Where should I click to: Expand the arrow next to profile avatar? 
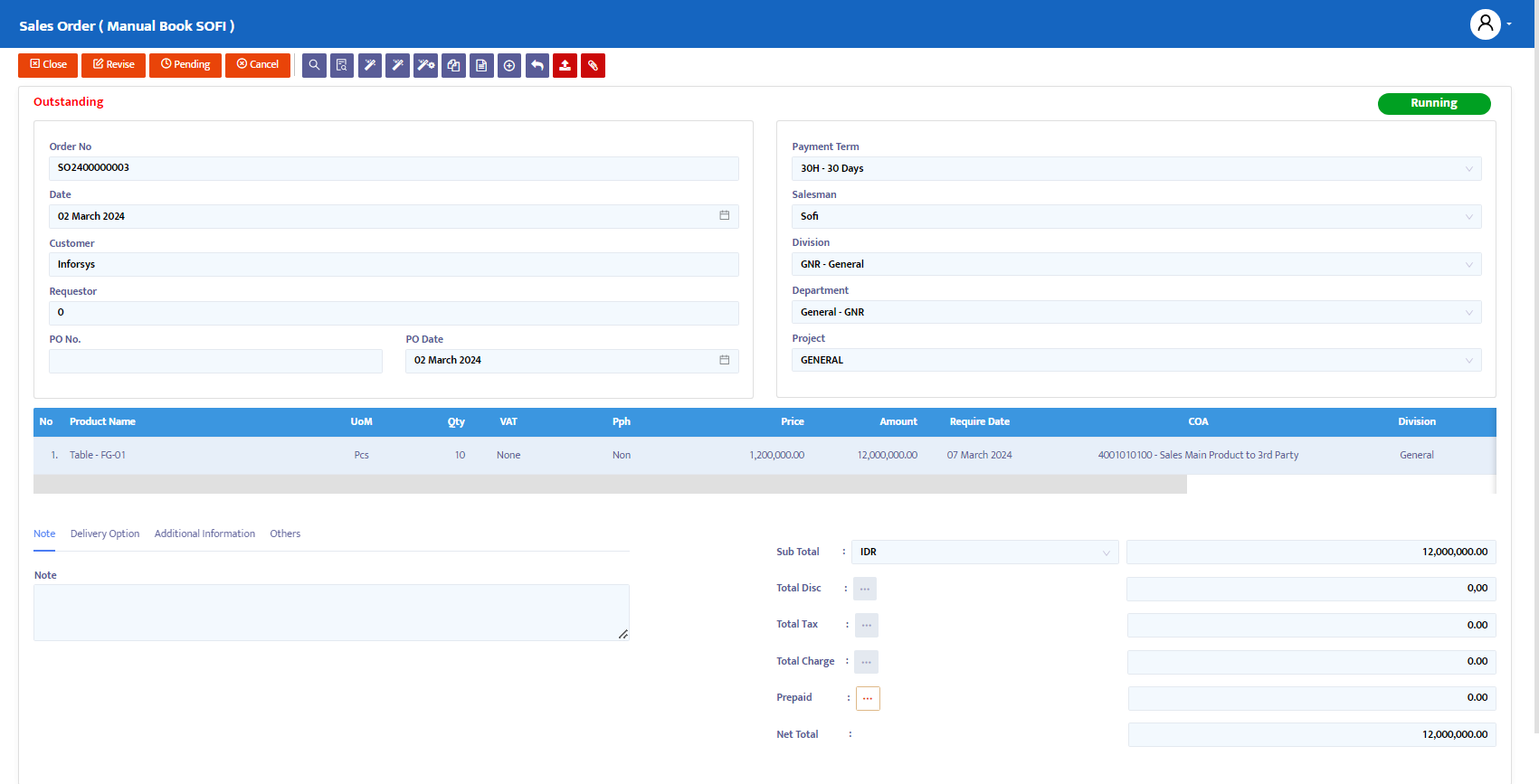click(x=1509, y=24)
